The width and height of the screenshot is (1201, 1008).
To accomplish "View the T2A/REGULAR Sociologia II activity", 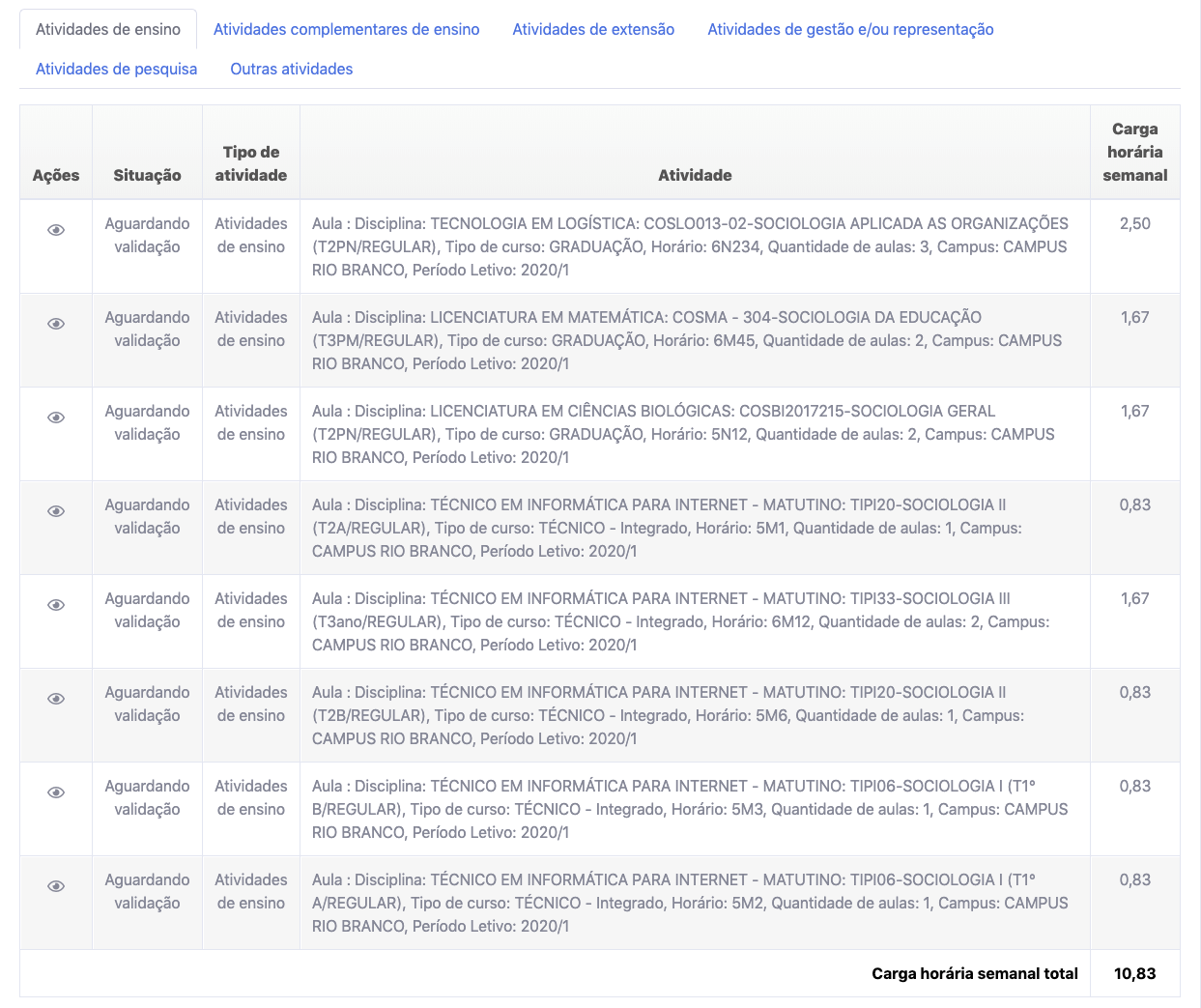I will 56,511.
